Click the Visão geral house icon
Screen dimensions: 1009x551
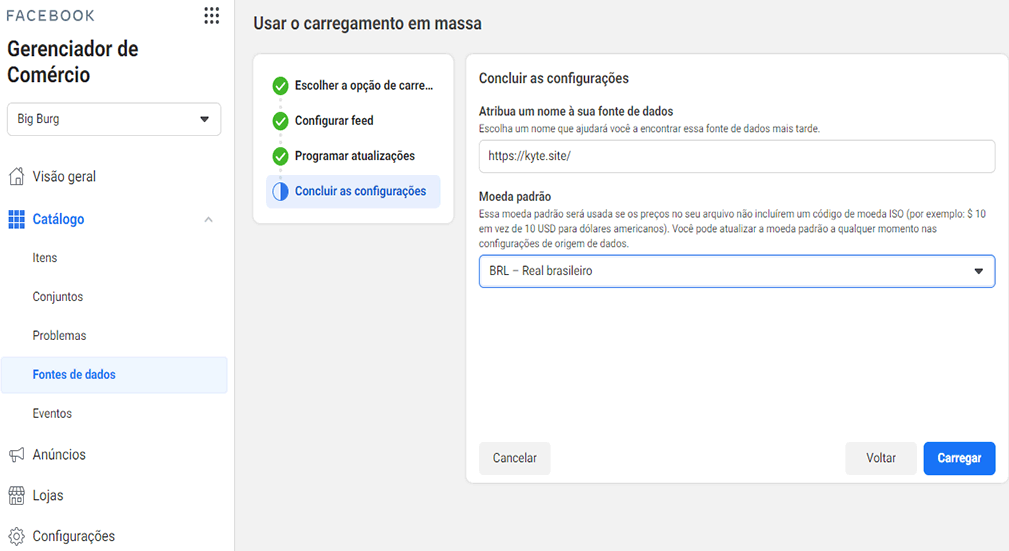coord(17,176)
